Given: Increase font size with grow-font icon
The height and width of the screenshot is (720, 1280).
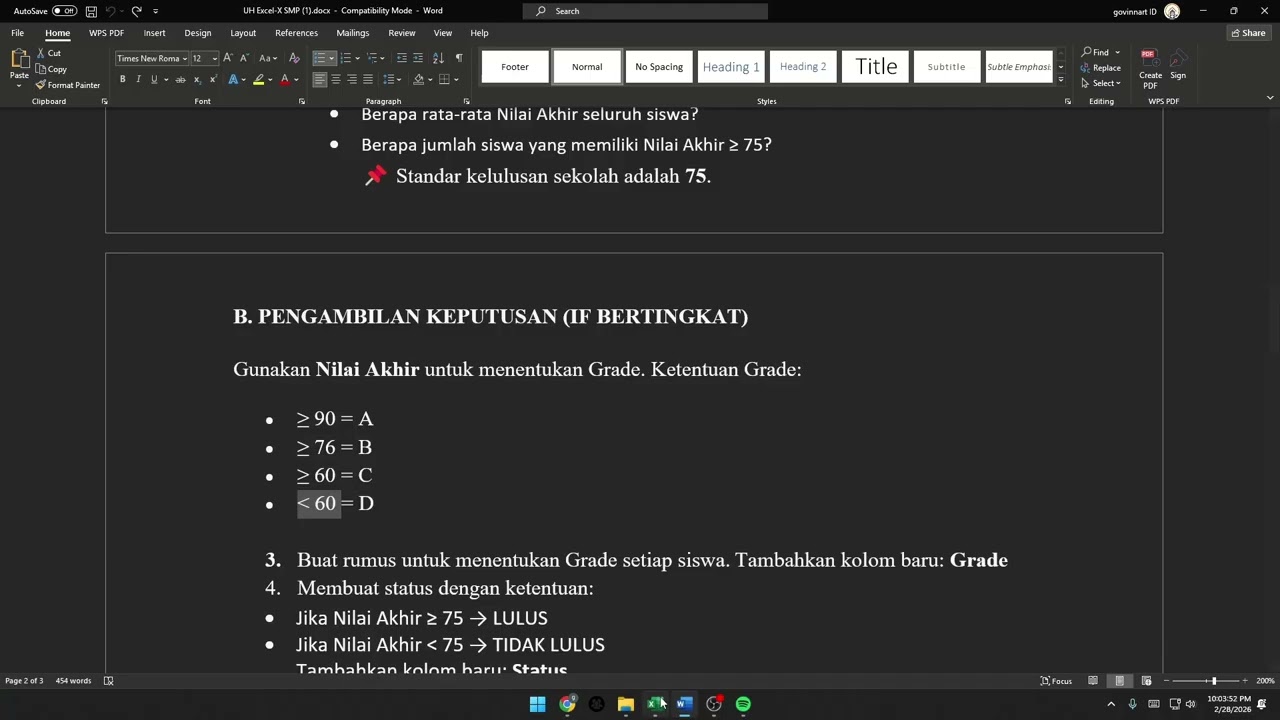Looking at the screenshot, I should pyautogui.click(x=228, y=58).
